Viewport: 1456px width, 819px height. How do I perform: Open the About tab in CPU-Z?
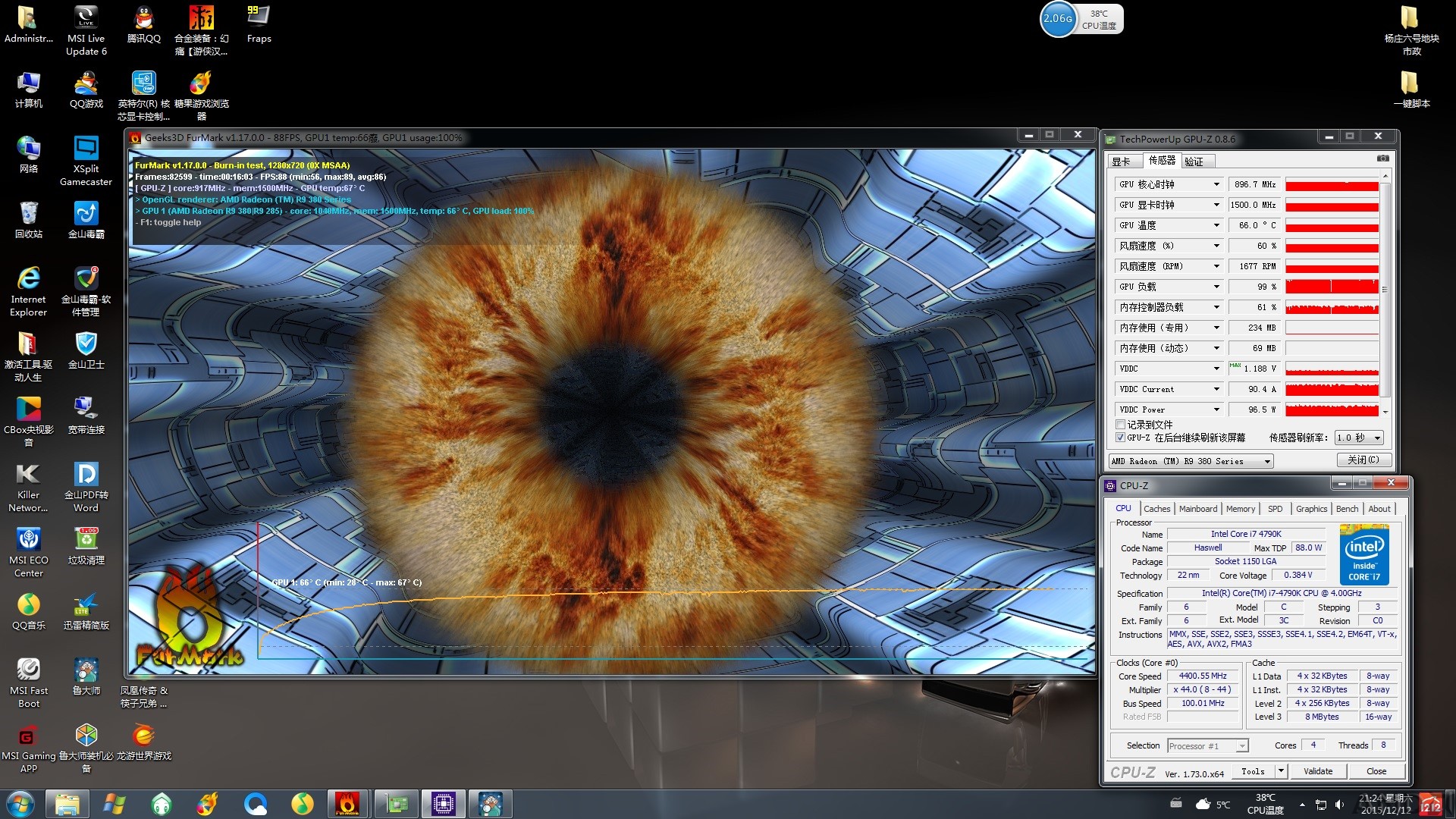[x=1379, y=509]
